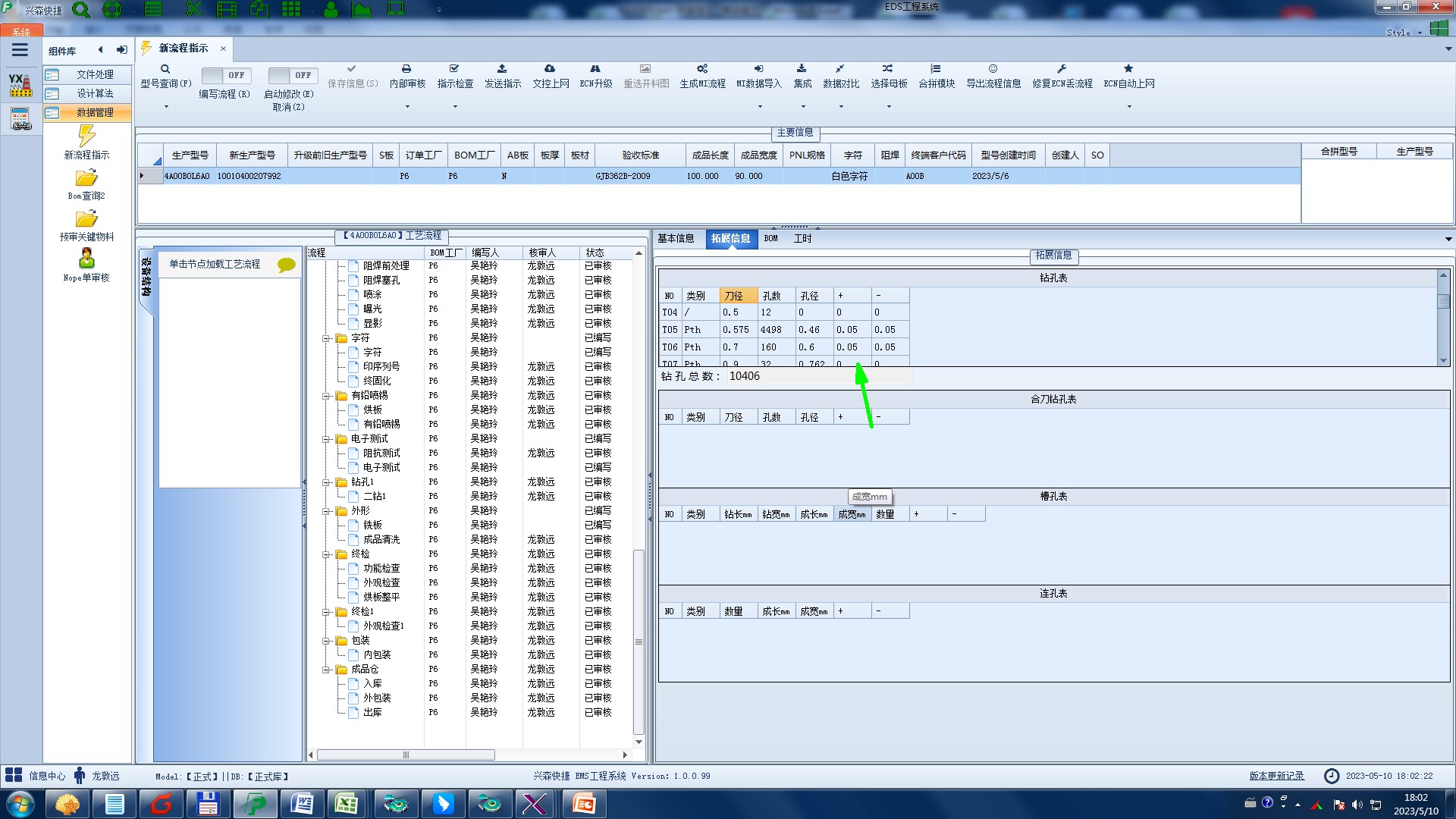The width and height of the screenshot is (1456, 819).
Task: Open the MI数据导入 dropdown arrow
Action: point(759,106)
